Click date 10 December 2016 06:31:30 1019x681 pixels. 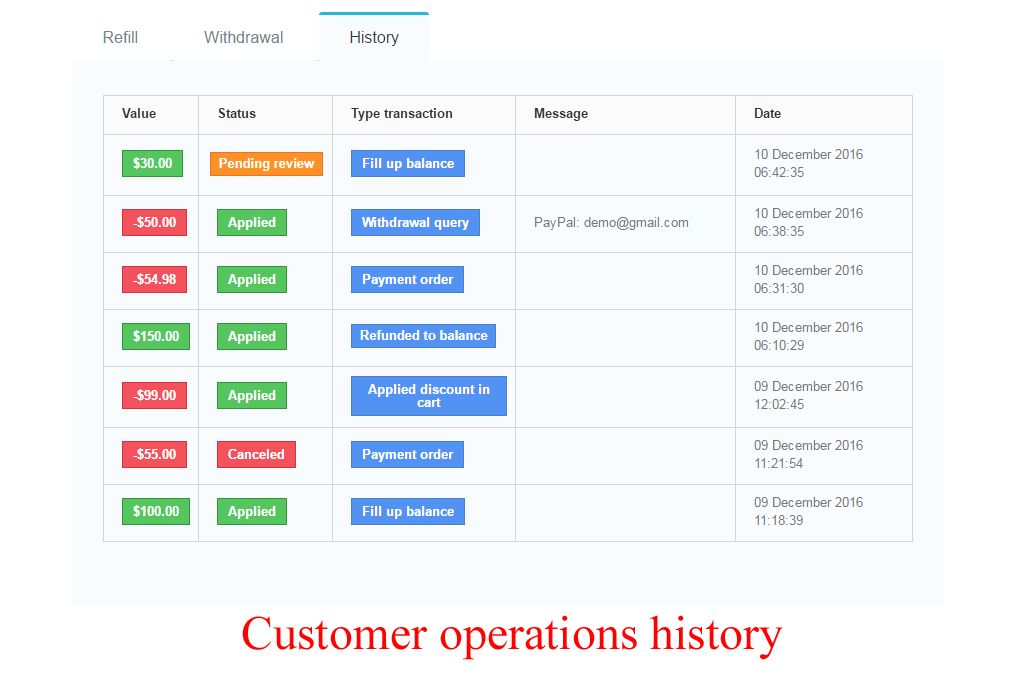pyautogui.click(x=808, y=279)
